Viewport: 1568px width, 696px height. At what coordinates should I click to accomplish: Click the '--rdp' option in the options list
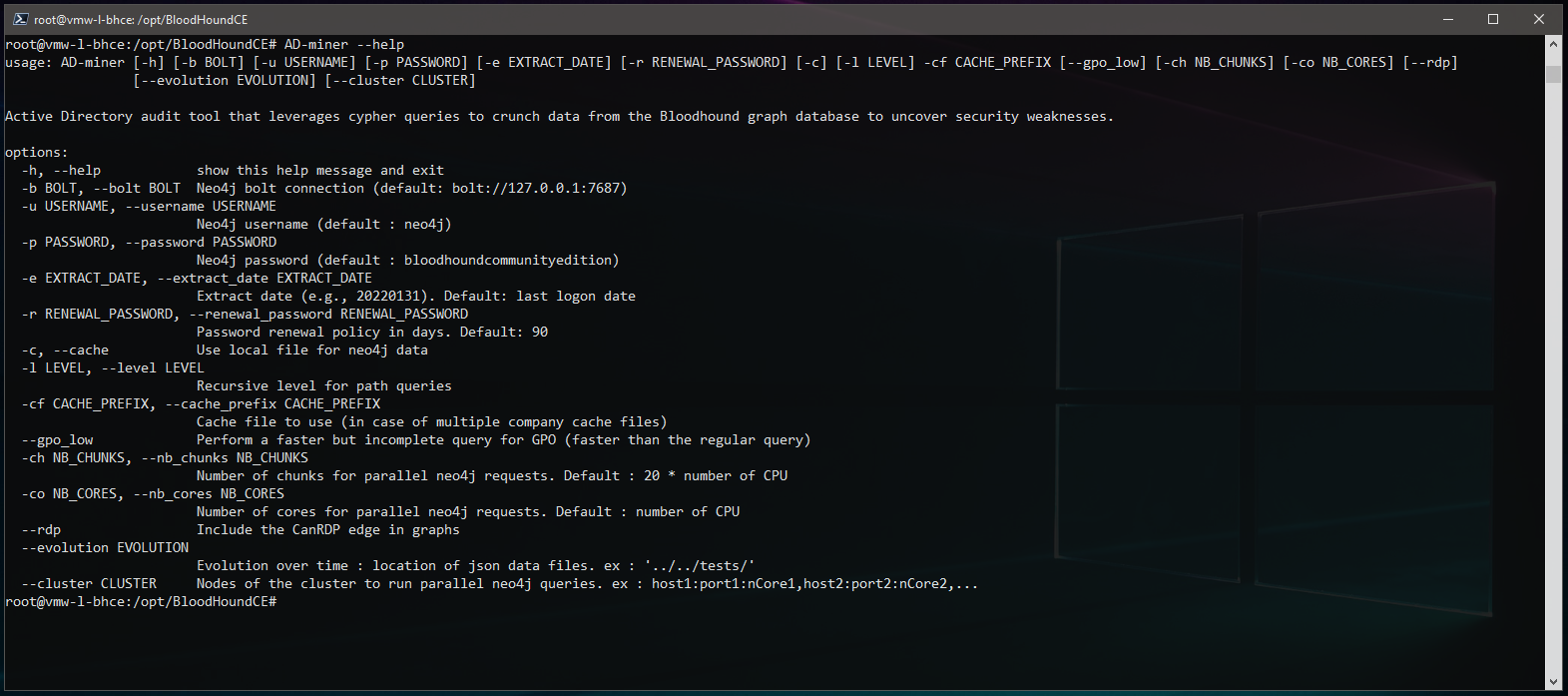41,529
